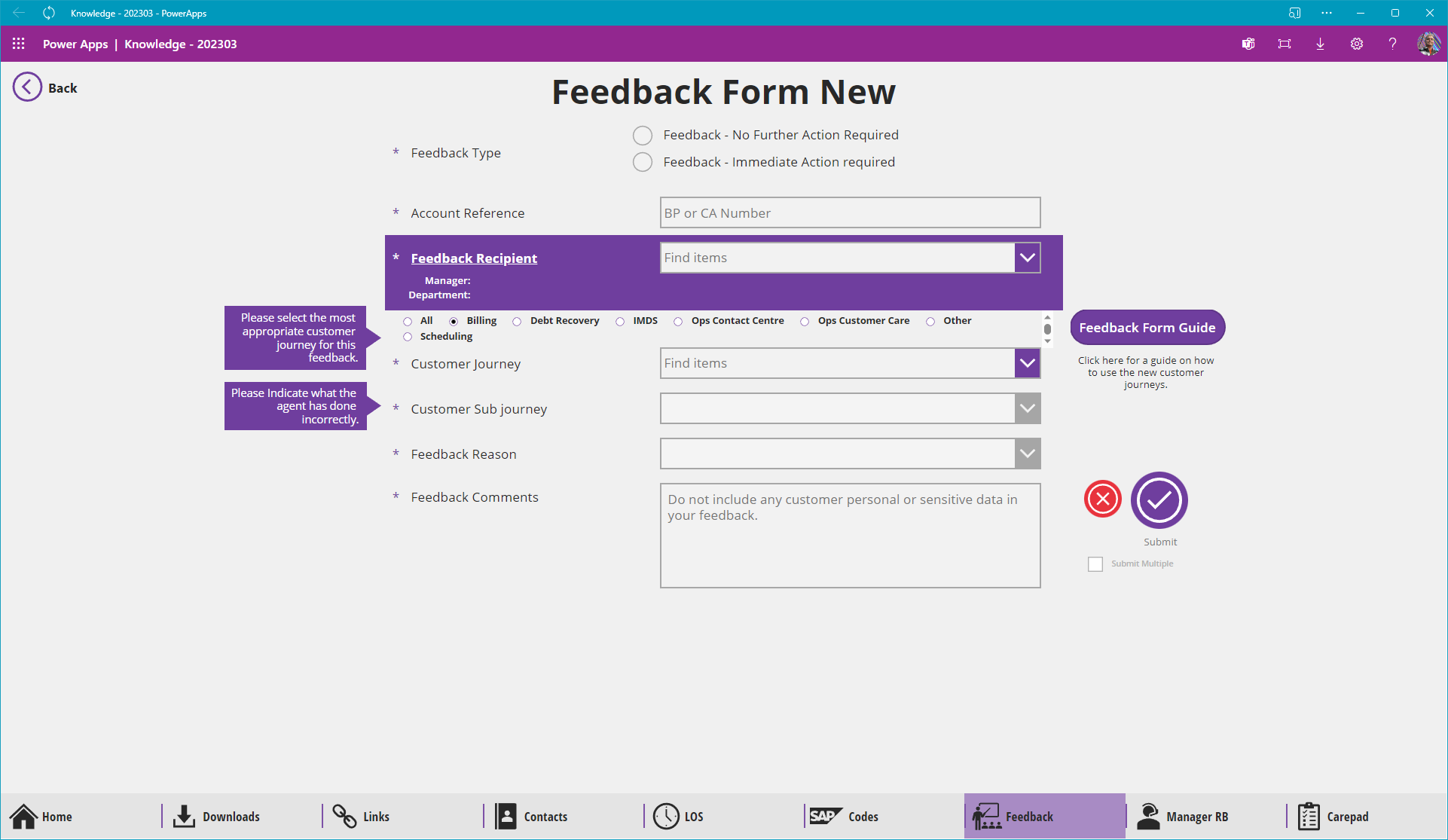Expand the Feedback Recipient dropdown
The height and width of the screenshot is (840, 1448).
point(1028,258)
